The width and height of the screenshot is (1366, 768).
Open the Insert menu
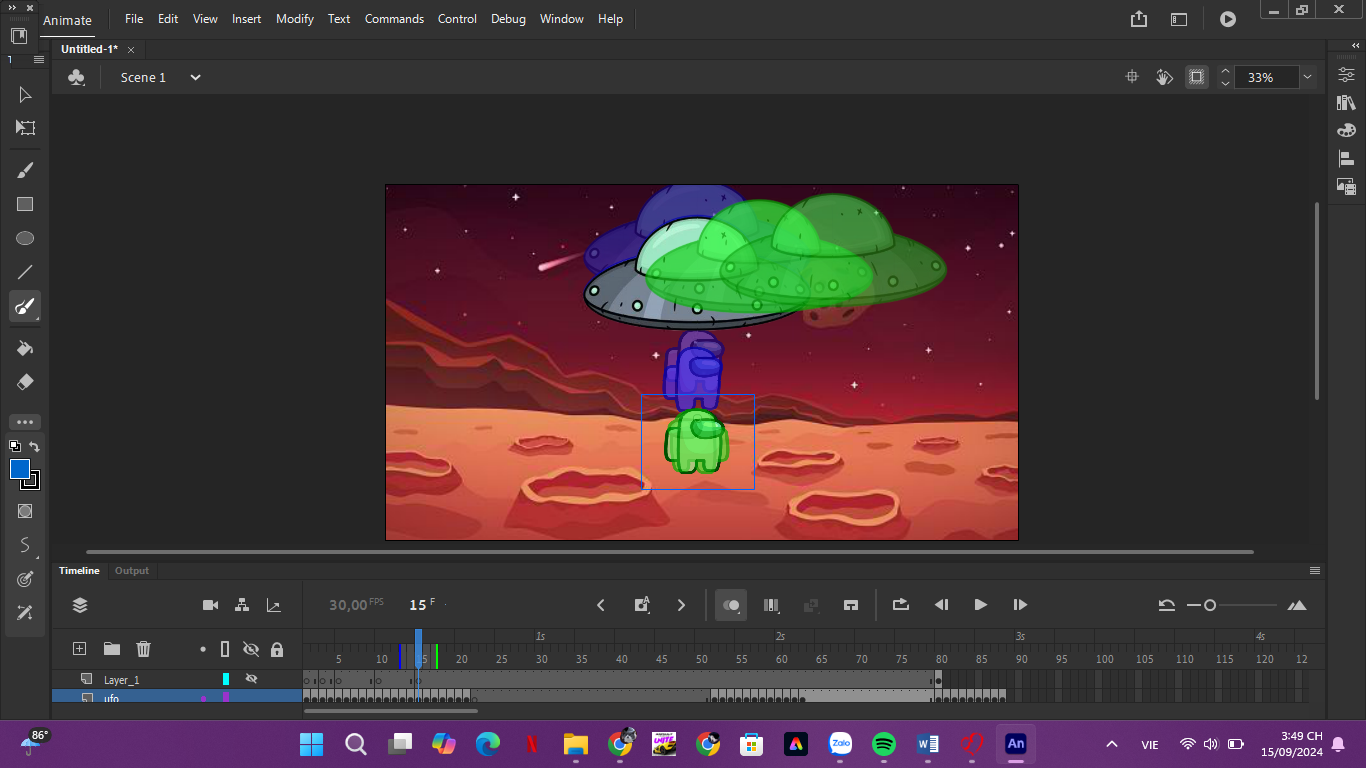click(246, 19)
